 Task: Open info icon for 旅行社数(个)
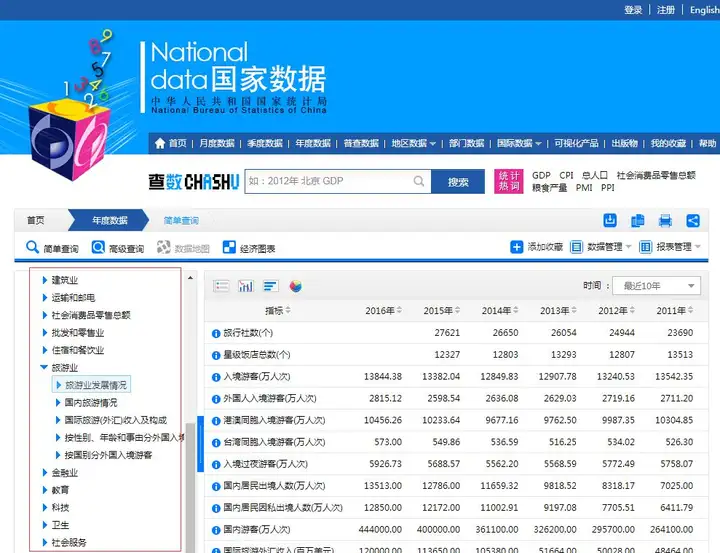216,333
